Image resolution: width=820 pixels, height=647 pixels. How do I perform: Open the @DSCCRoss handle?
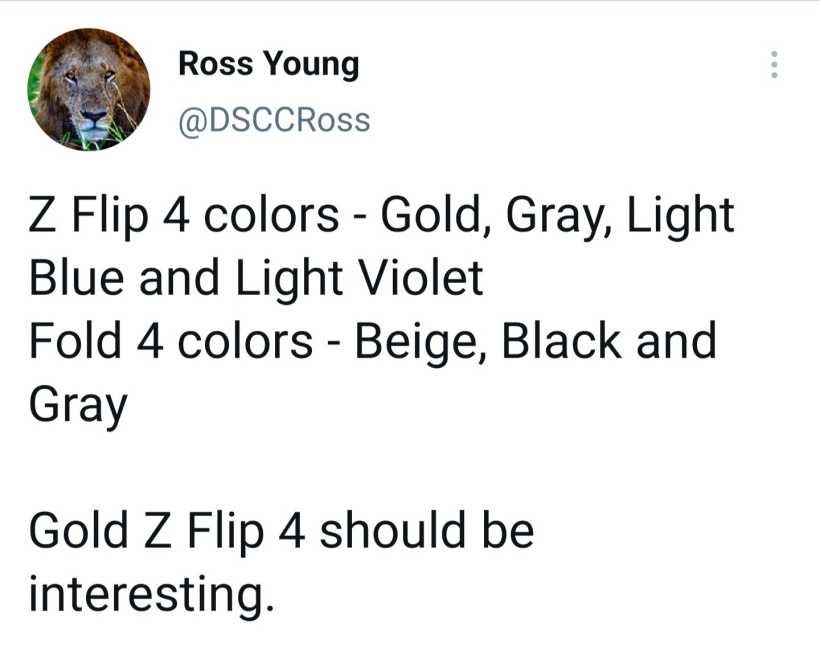[x=274, y=121]
